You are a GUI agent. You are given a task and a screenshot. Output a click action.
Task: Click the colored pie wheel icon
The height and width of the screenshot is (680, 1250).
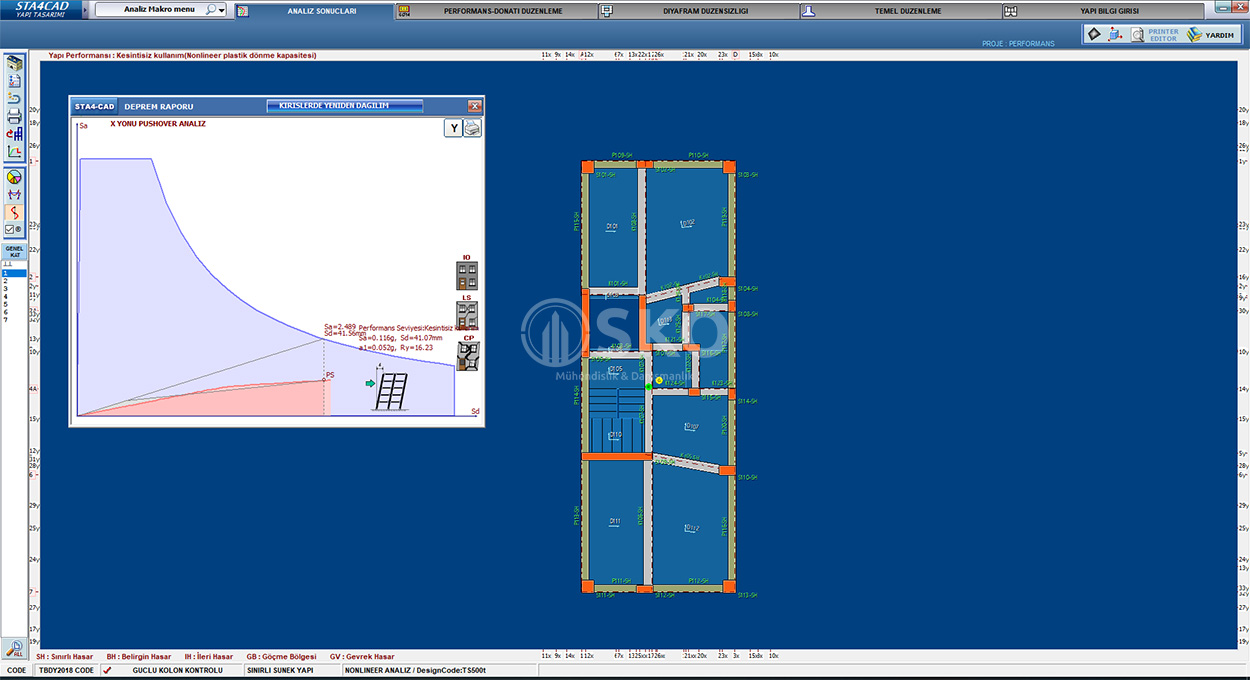pyautogui.click(x=14, y=177)
